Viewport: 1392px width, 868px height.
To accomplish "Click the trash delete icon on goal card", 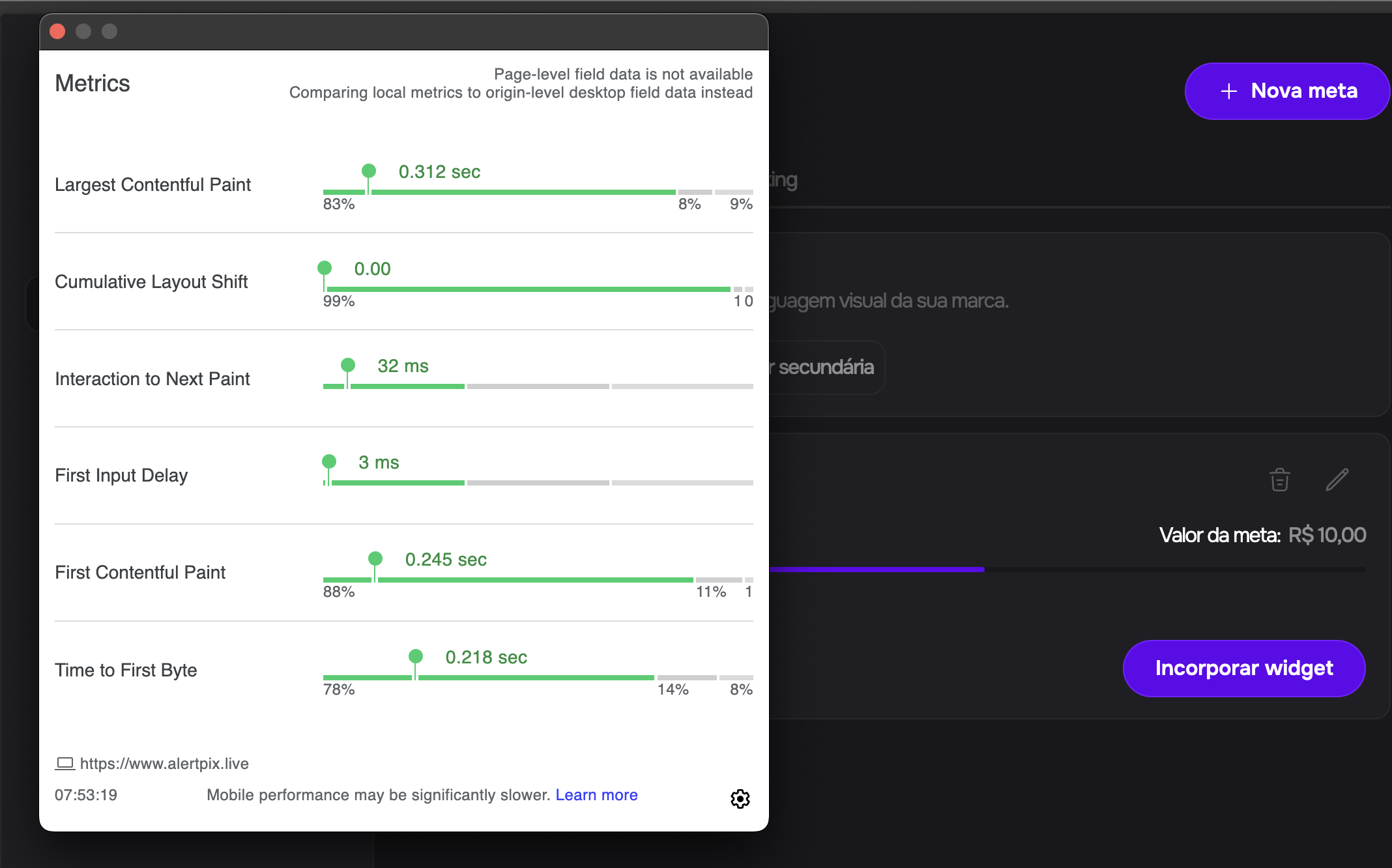I will [x=1279, y=480].
